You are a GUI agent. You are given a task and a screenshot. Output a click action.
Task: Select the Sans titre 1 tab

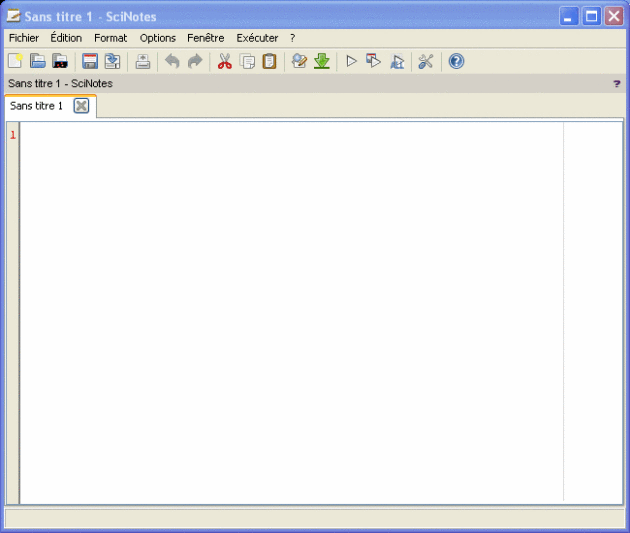coord(36,106)
